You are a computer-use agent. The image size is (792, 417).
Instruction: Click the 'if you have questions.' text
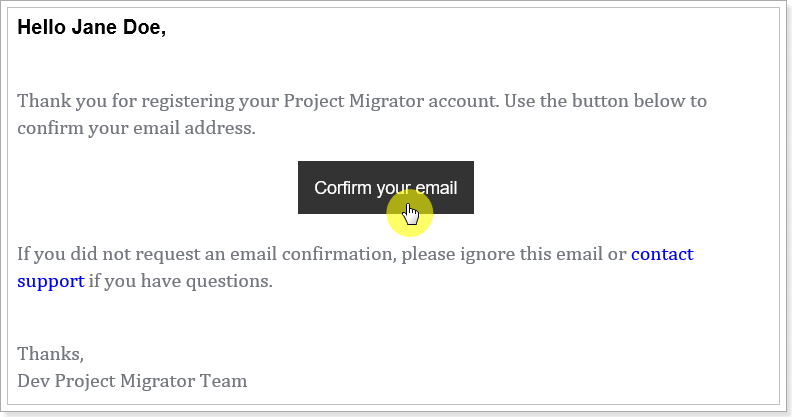(x=180, y=281)
